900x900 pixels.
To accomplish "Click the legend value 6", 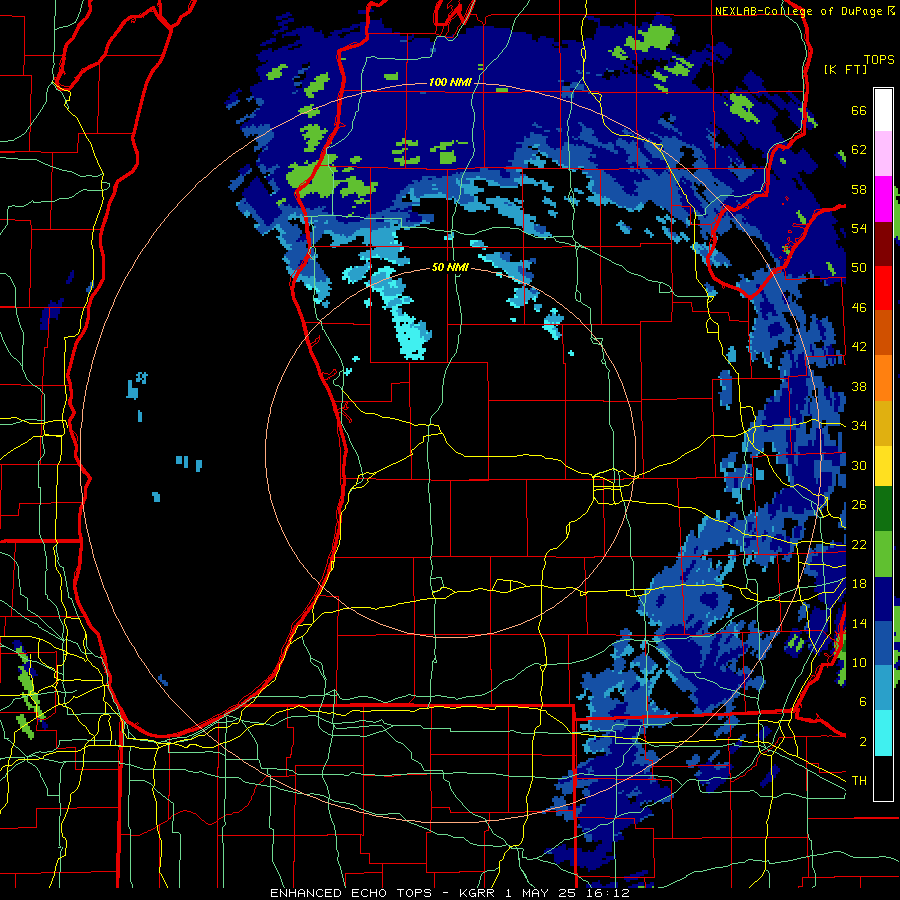I will click(863, 701).
